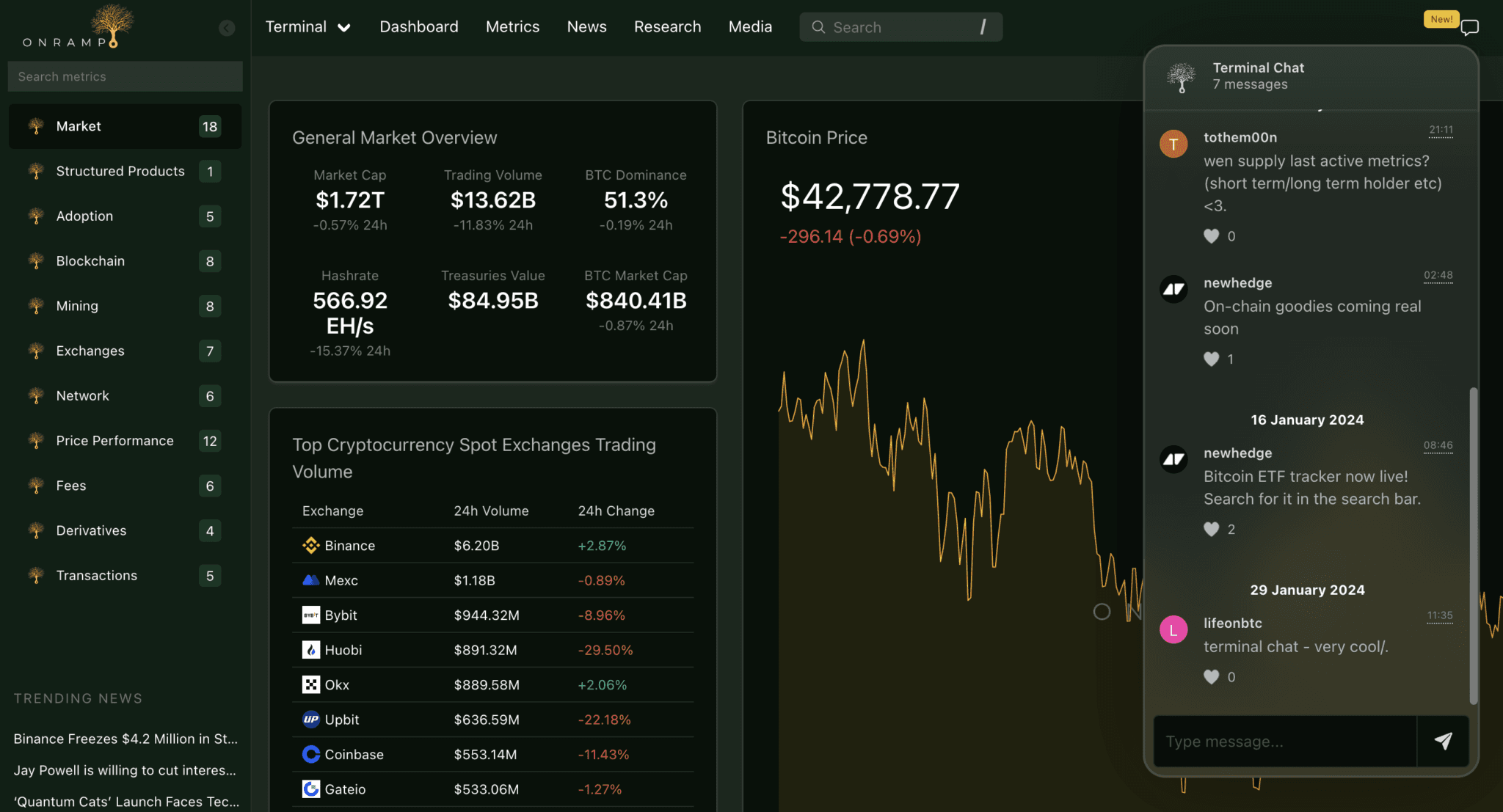Like tothem00n's message with the heart
This screenshot has width=1503, height=812.
(x=1211, y=236)
